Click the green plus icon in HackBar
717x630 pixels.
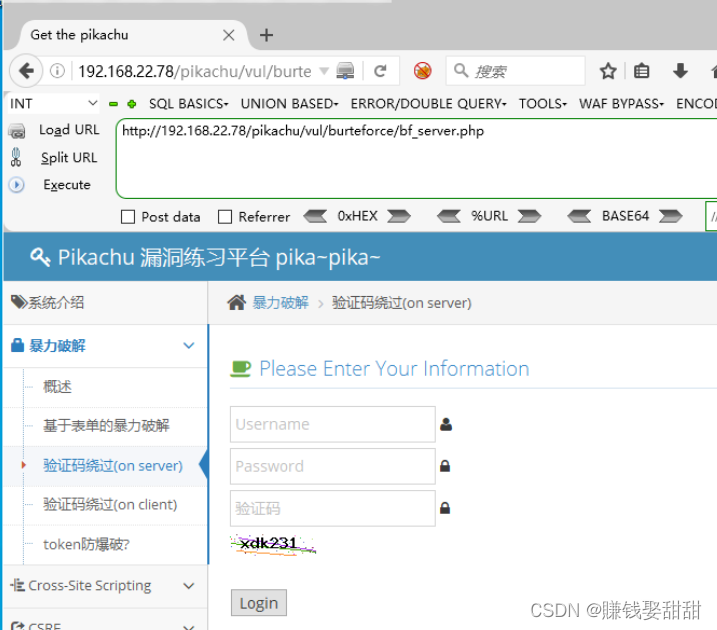point(132,104)
